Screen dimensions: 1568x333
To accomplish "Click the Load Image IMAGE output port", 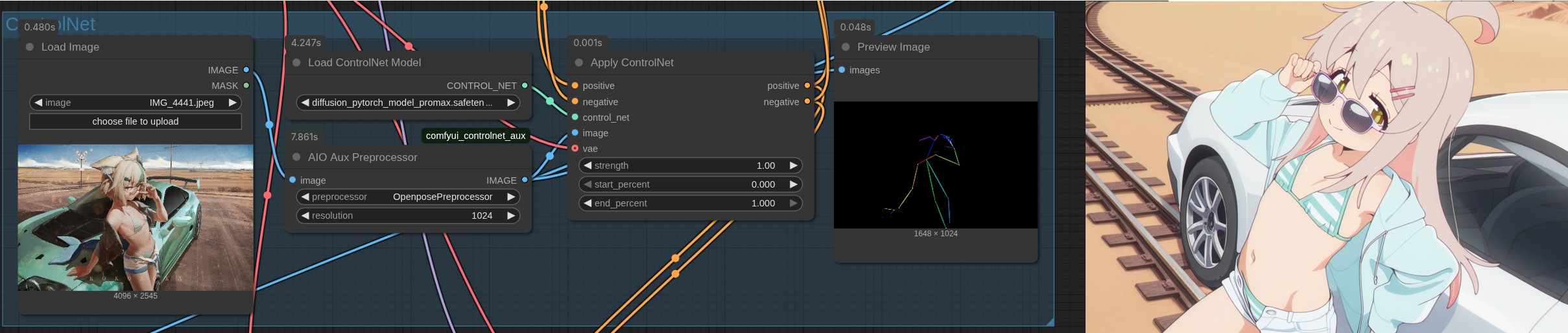I will coord(246,70).
